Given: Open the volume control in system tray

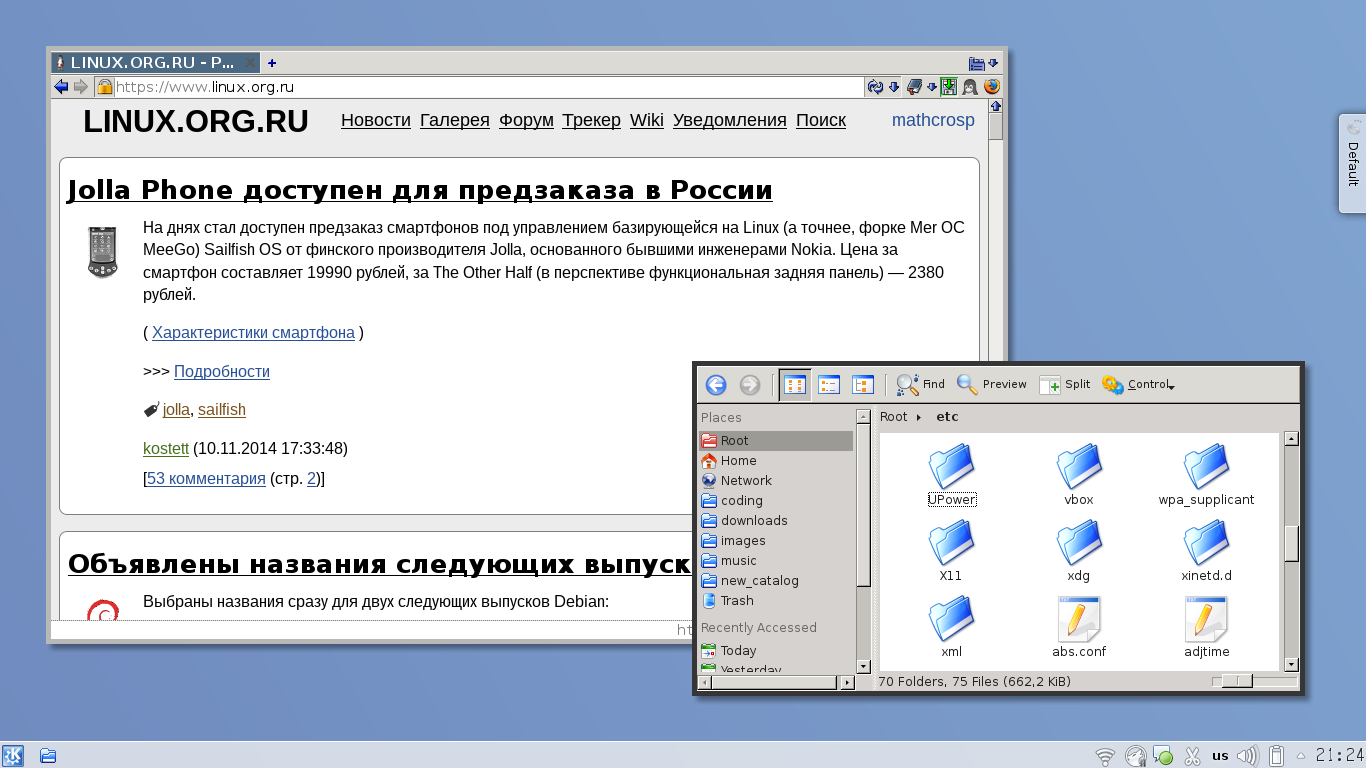Looking at the screenshot, I should 1246,756.
